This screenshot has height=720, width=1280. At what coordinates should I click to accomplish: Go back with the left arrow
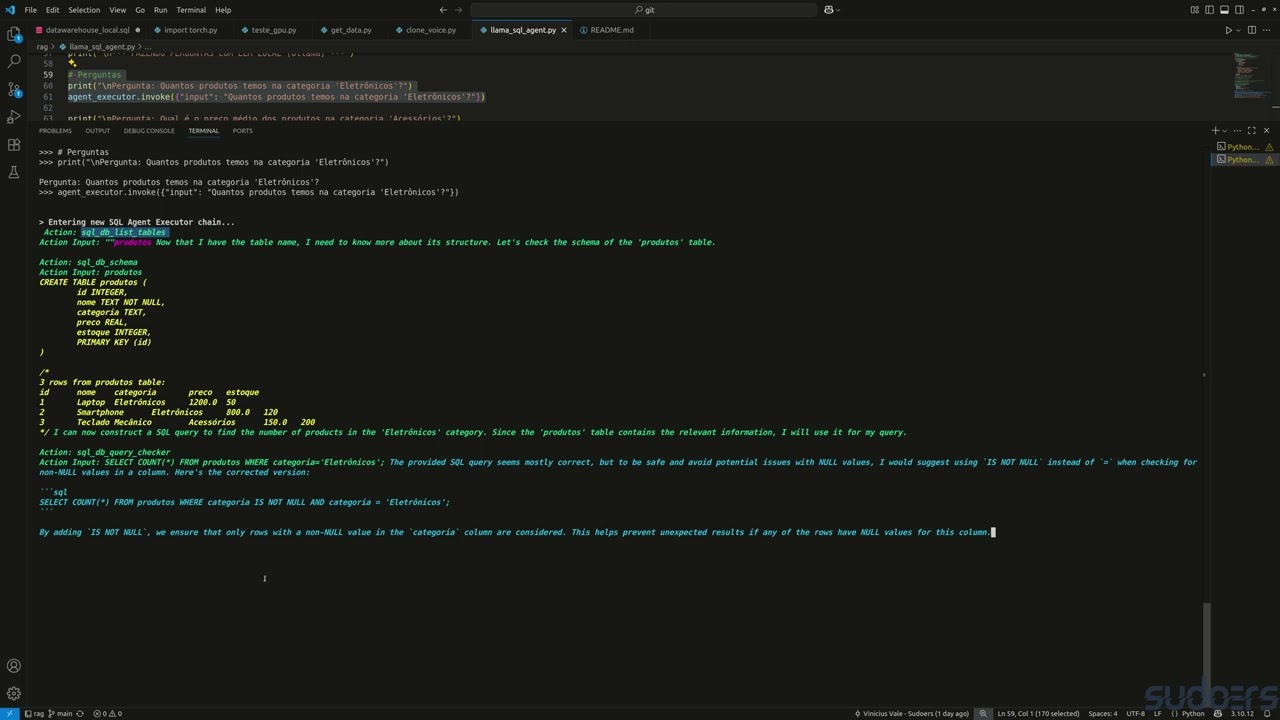[443, 10]
